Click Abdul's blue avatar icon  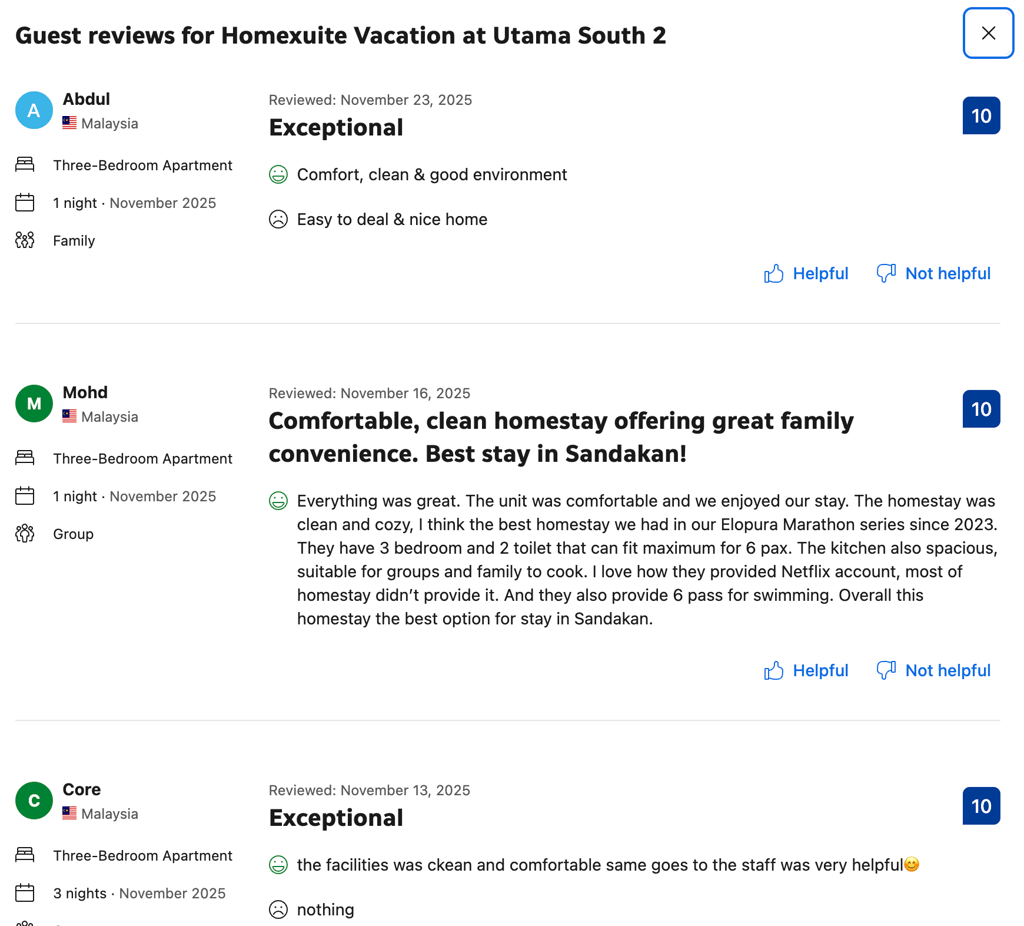[34, 110]
